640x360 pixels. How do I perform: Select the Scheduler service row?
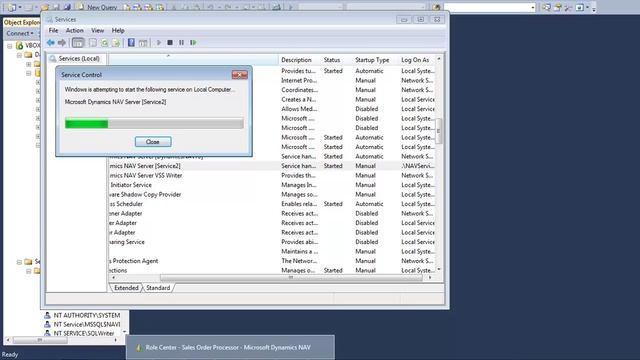click(x=272, y=204)
